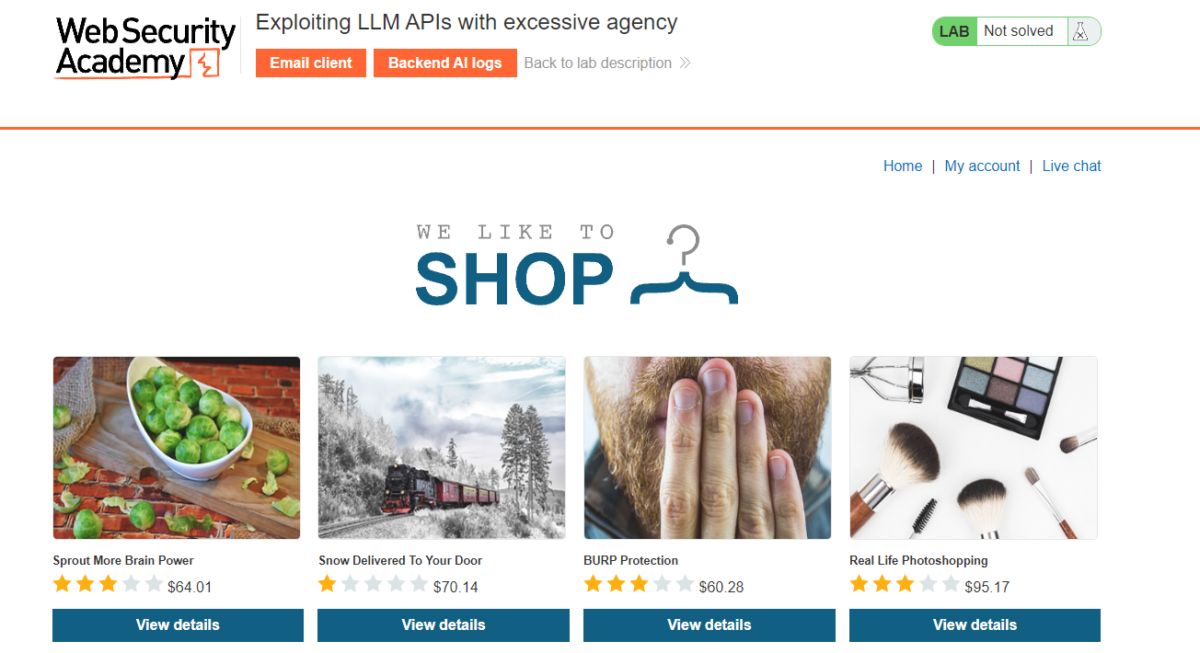View details for Sprout More Brain Power
Screen dimensions: 1200x653
point(178,625)
